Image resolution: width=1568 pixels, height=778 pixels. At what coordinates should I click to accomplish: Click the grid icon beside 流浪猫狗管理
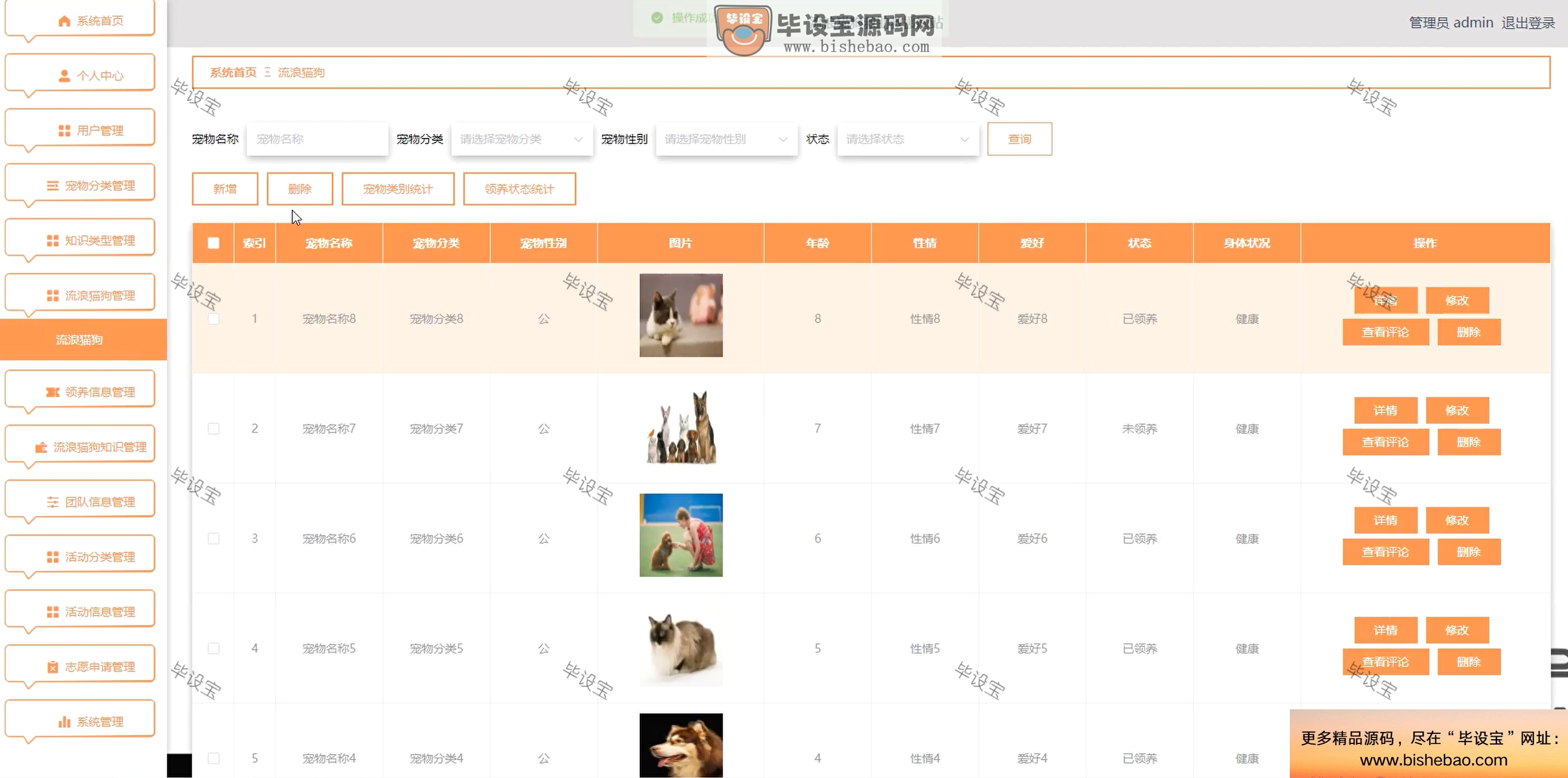click(53, 296)
